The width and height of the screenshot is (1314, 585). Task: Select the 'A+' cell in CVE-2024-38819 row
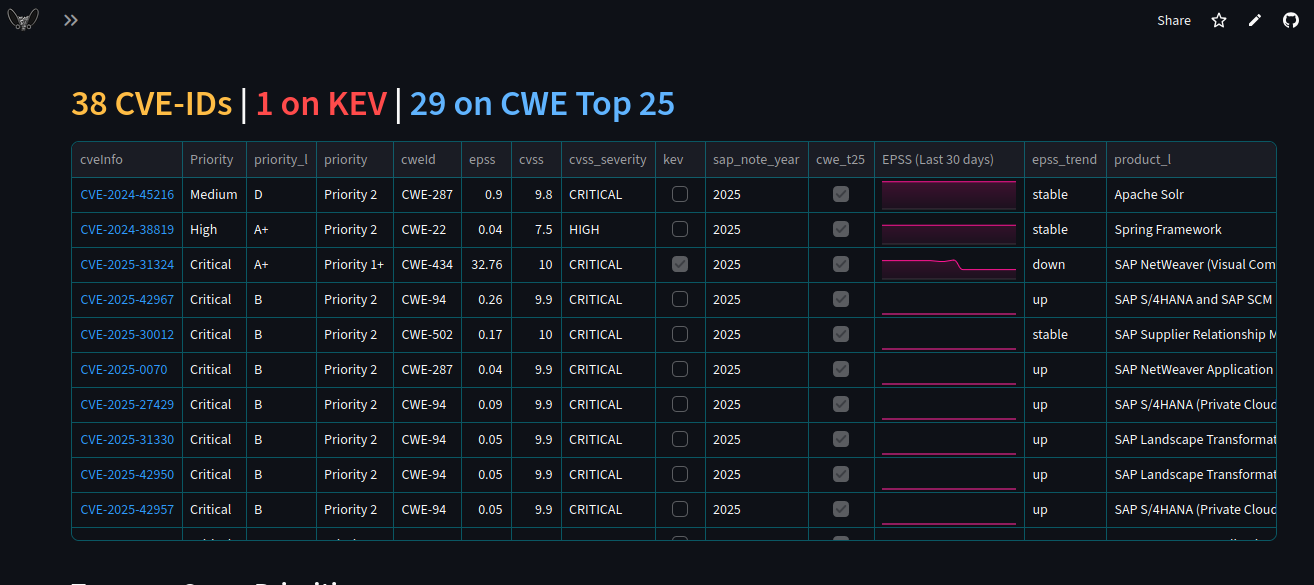click(281, 229)
